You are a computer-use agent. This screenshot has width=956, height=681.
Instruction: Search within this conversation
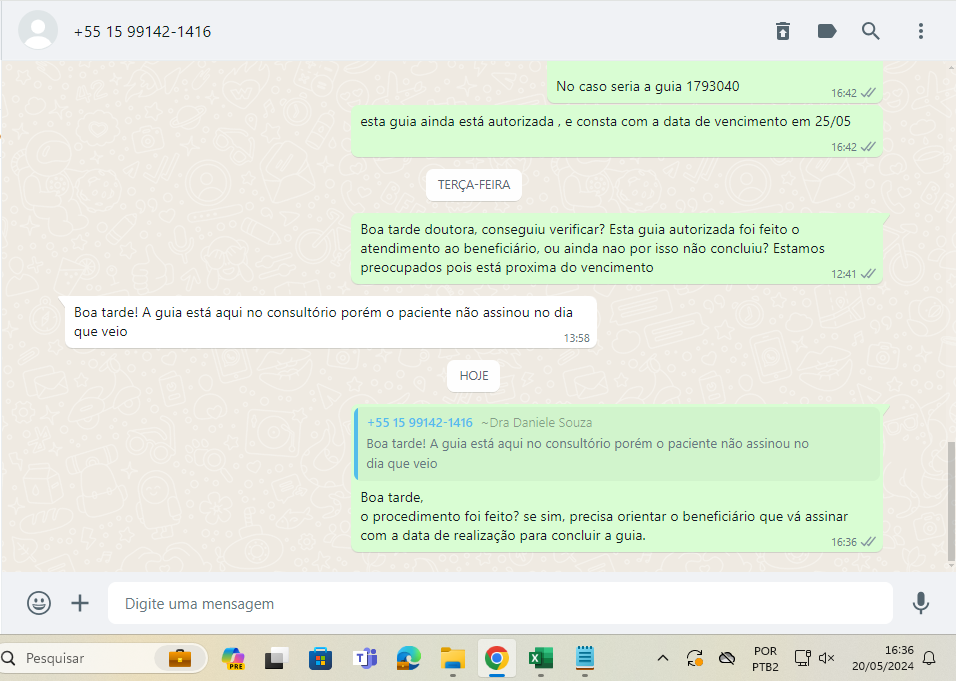pyautogui.click(x=871, y=31)
